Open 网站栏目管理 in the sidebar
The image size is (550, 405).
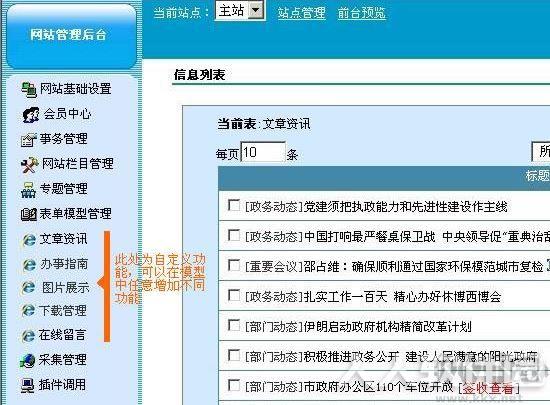[x=78, y=163]
